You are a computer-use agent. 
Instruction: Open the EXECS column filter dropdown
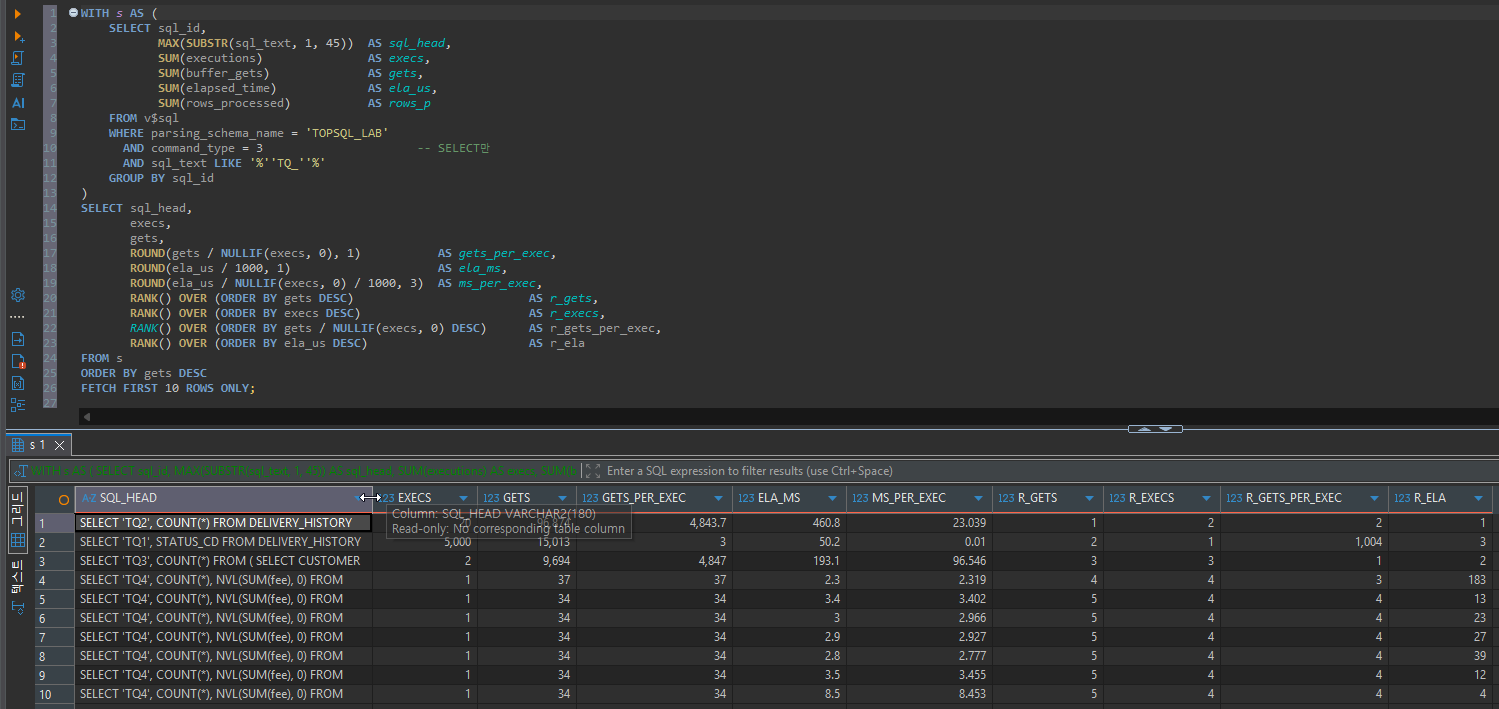click(x=463, y=498)
